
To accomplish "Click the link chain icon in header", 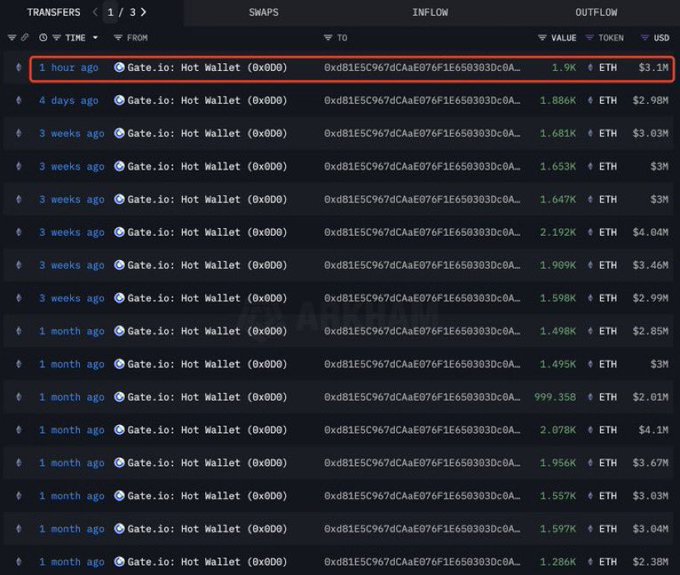I will [x=25, y=38].
